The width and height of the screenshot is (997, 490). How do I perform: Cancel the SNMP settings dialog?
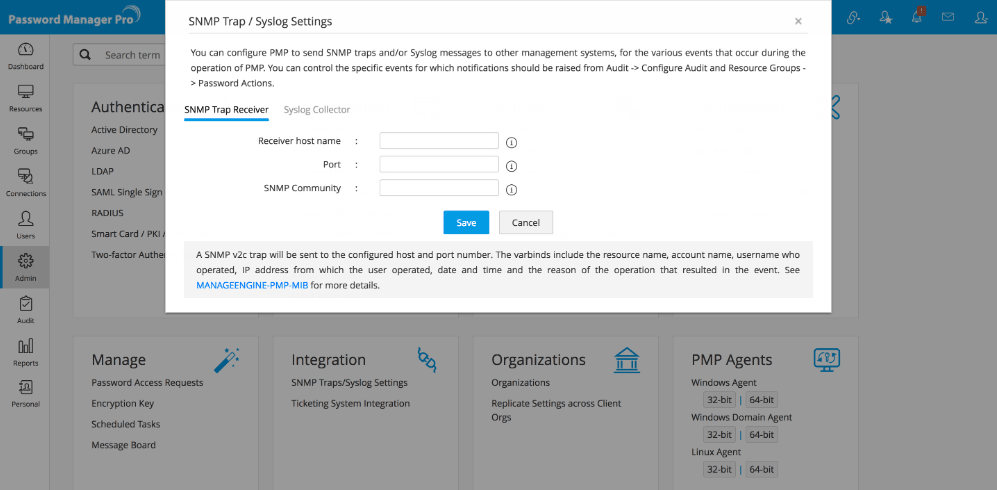click(x=526, y=222)
